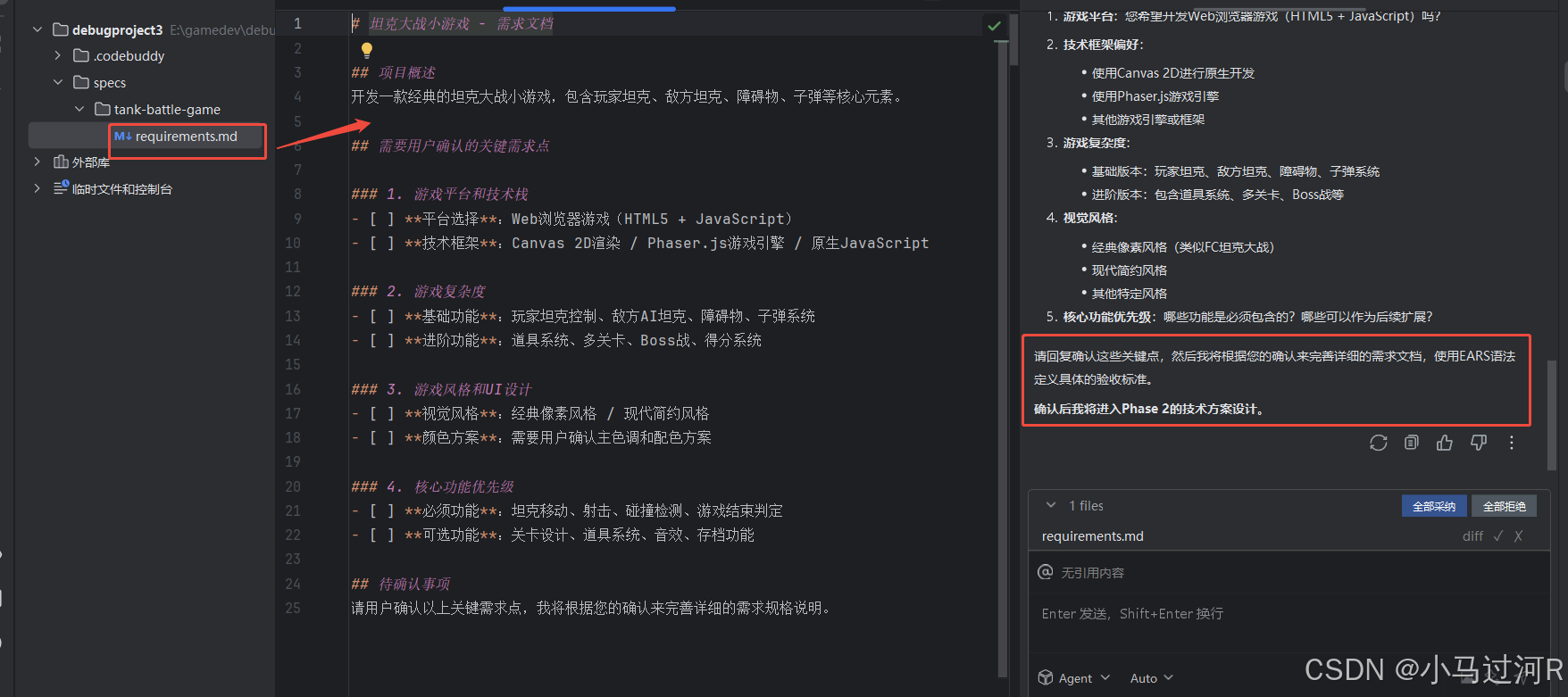Click the regenerate response icon in chat
Viewport: 1568px width, 697px height.
1378,443
